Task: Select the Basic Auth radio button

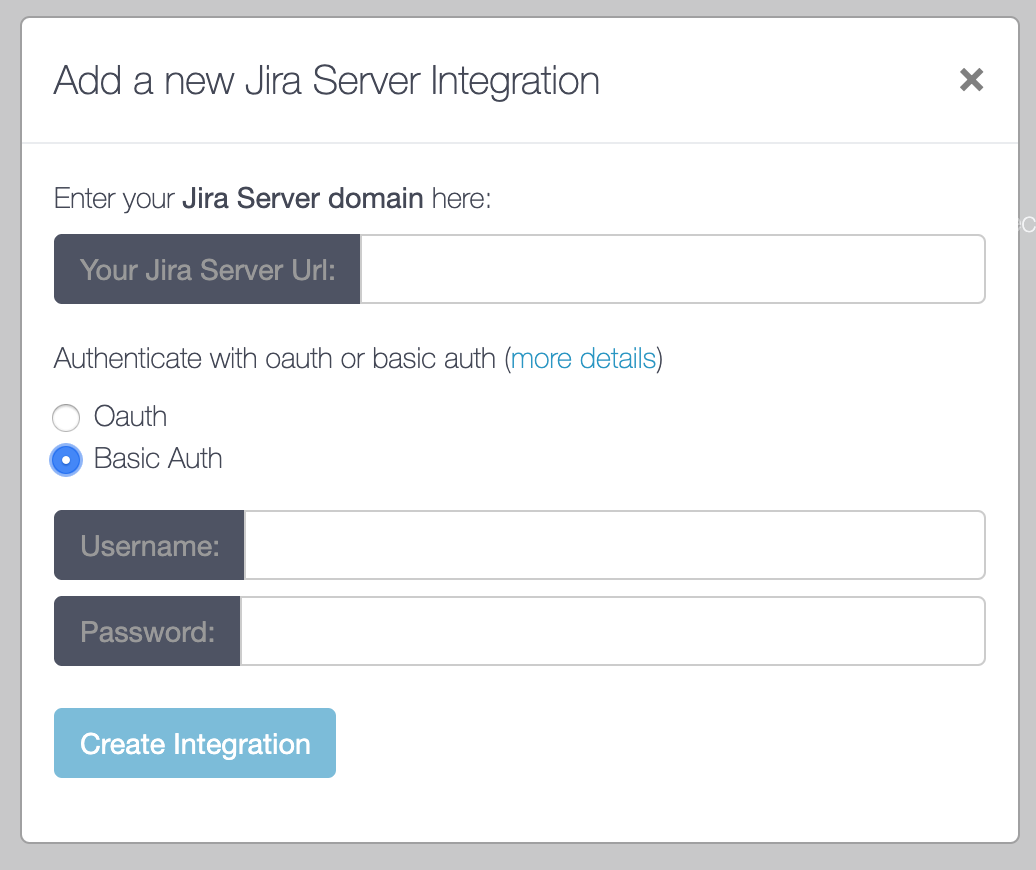Action: click(66, 460)
